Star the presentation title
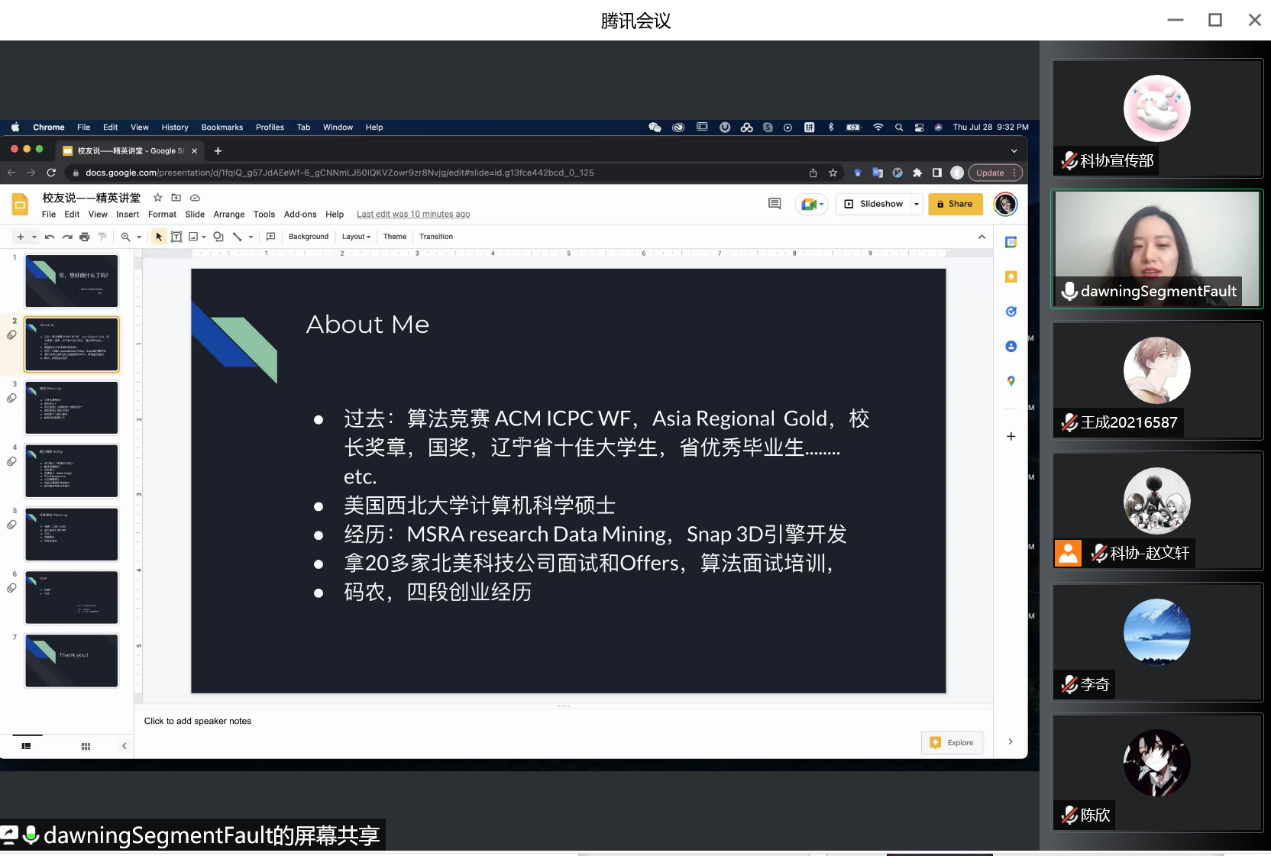The height and width of the screenshot is (856, 1271). tap(158, 198)
